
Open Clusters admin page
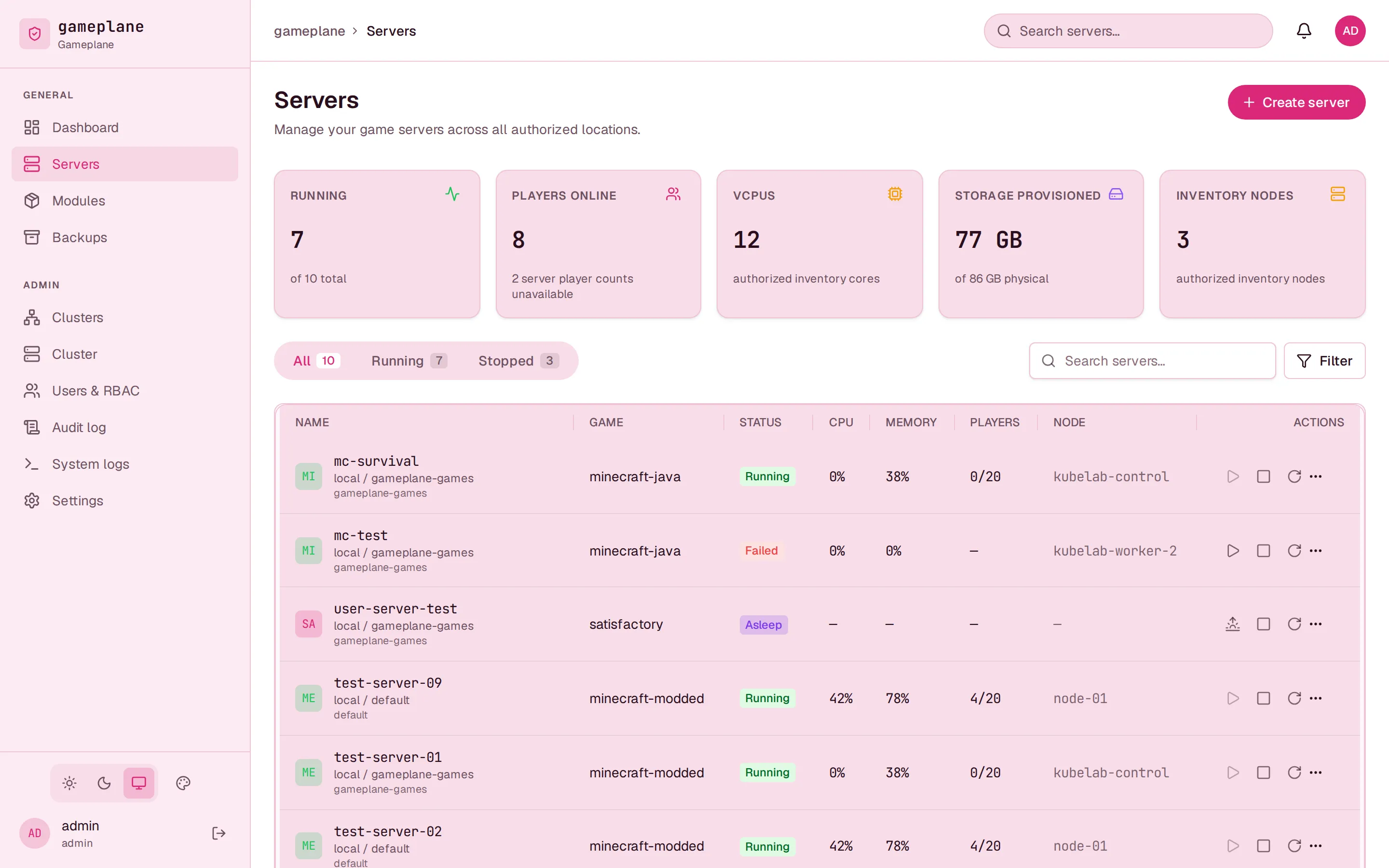point(124,317)
